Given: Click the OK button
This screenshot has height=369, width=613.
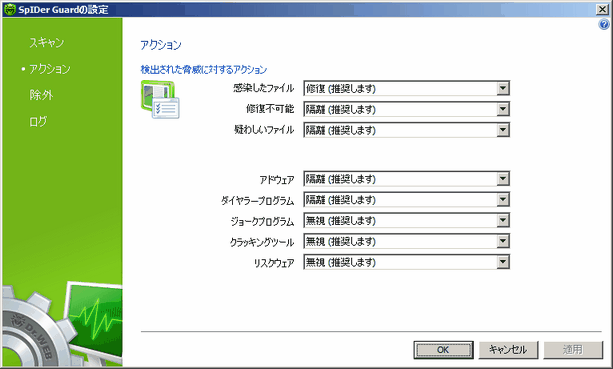Looking at the screenshot, I should [443, 350].
